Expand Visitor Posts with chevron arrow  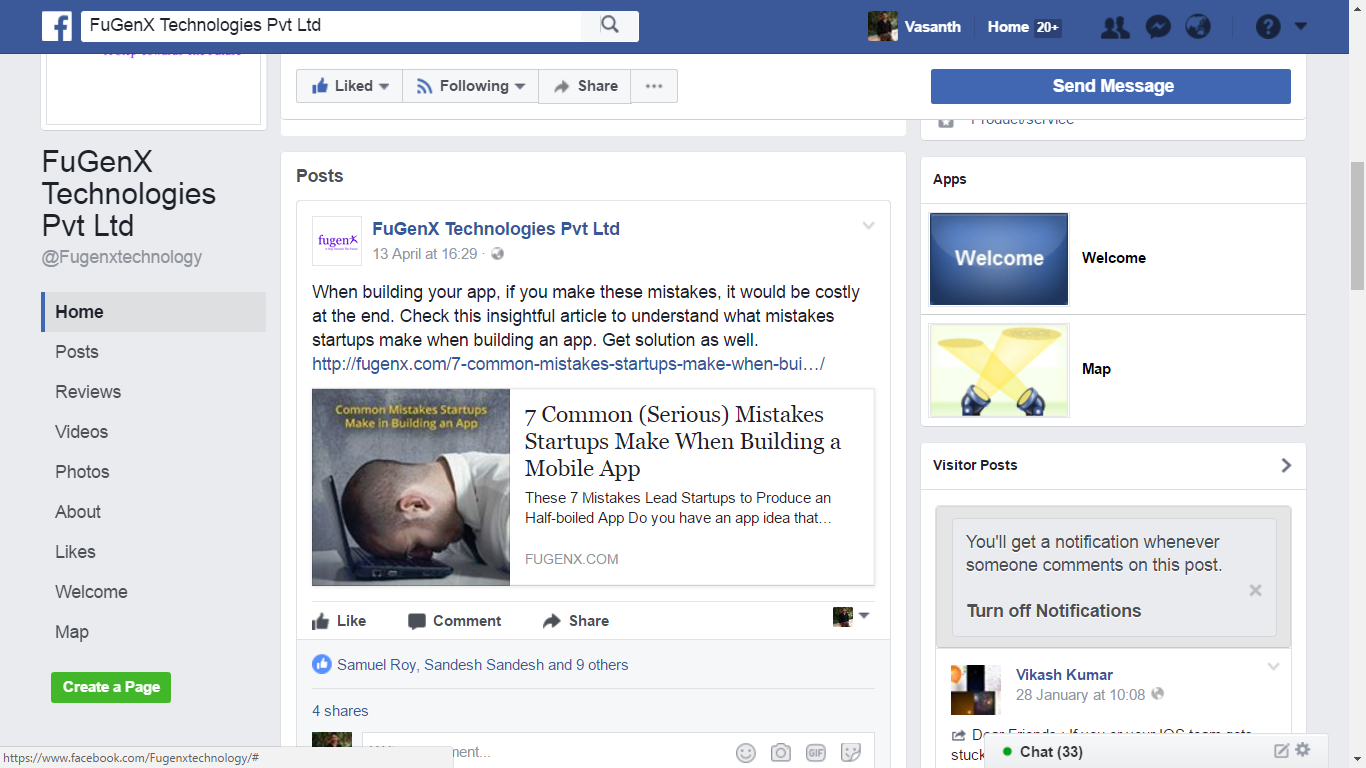[1286, 465]
